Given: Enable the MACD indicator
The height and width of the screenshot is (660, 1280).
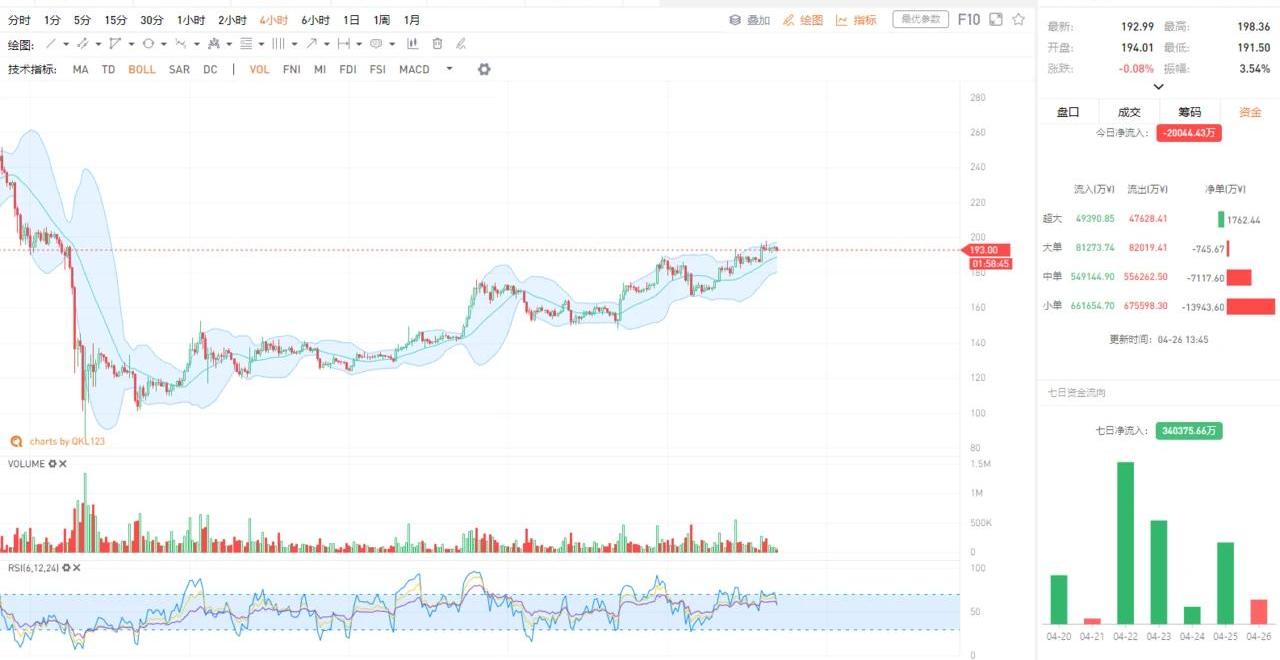Looking at the screenshot, I should (x=414, y=70).
